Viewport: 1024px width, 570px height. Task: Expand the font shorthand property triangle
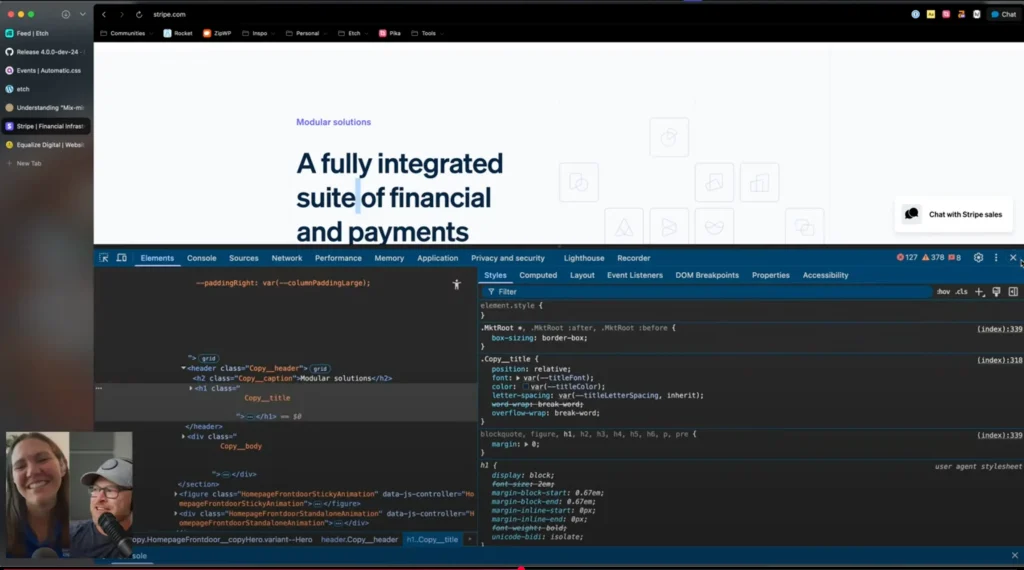point(517,378)
